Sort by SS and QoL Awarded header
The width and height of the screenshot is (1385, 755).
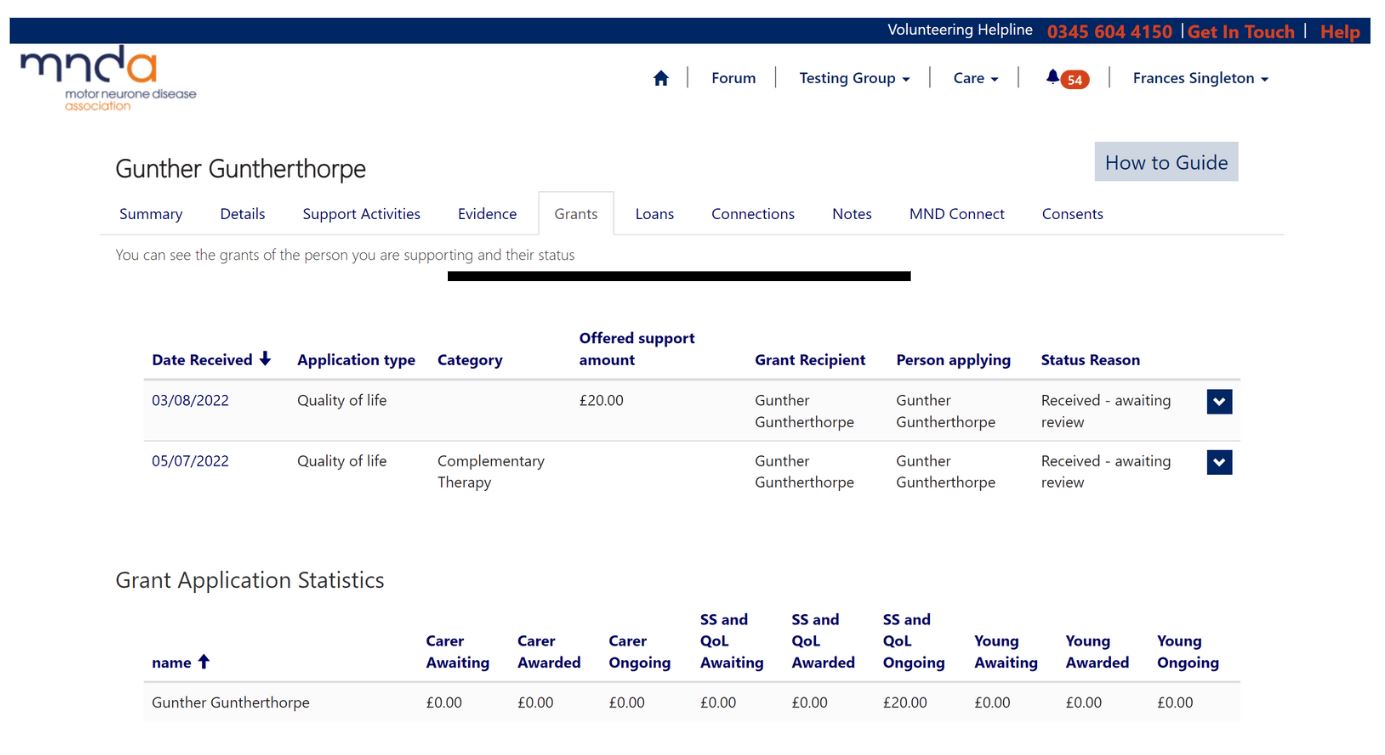point(823,641)
